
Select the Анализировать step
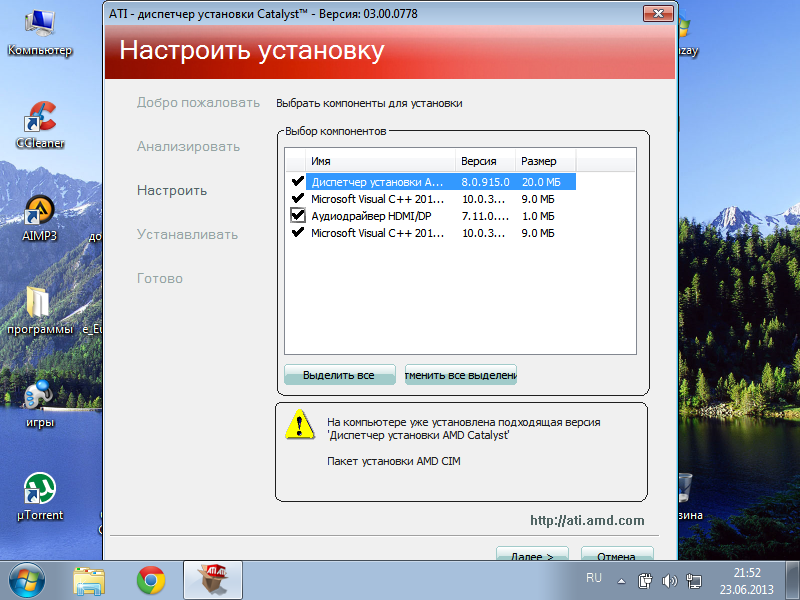point(188,146)
